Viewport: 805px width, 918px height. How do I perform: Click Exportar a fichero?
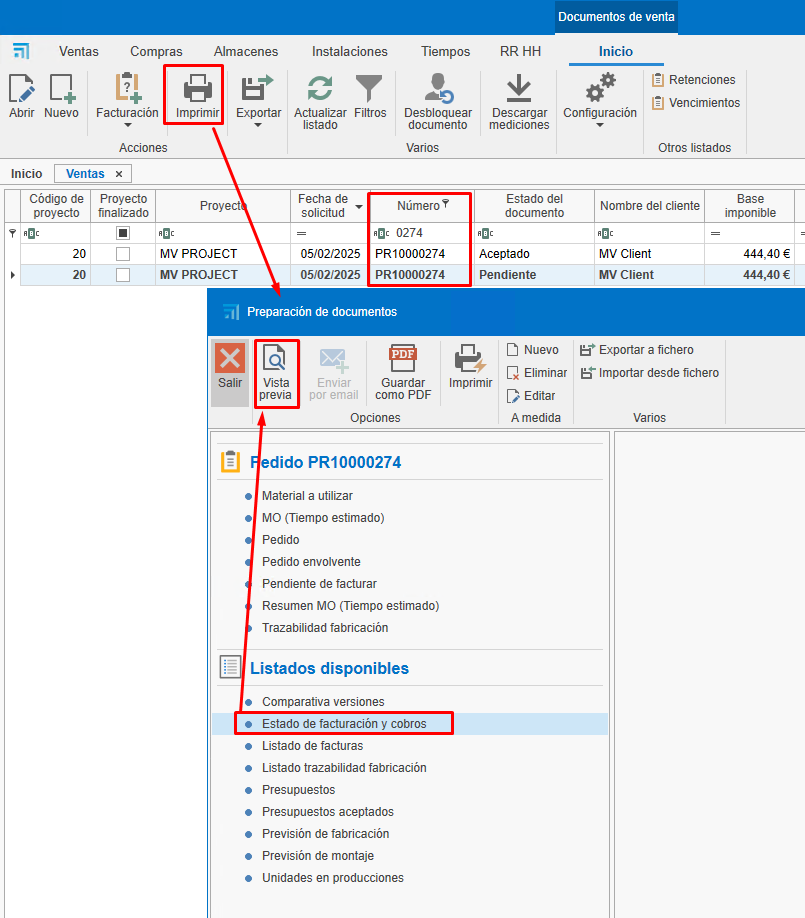point(637,350)
